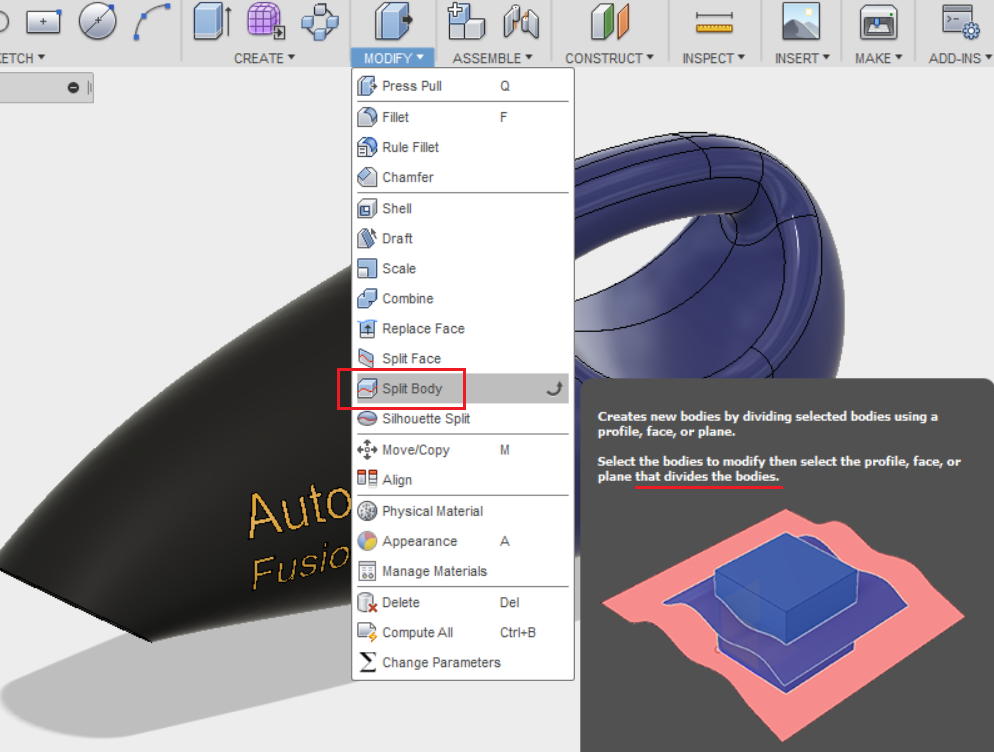Open the CREATE dropdown menu
The image size is (994, 752).
(x=264, y=58)
